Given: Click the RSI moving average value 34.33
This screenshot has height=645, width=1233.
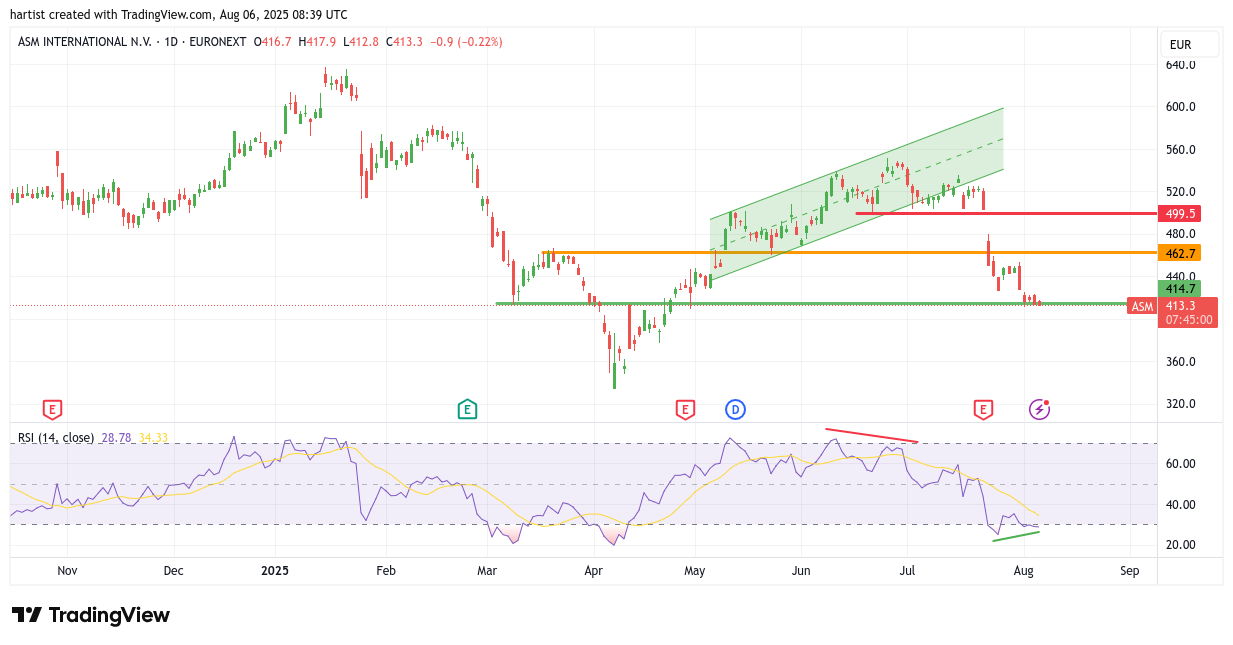Looking at the screenshot, I should click(x=153, y=438).
